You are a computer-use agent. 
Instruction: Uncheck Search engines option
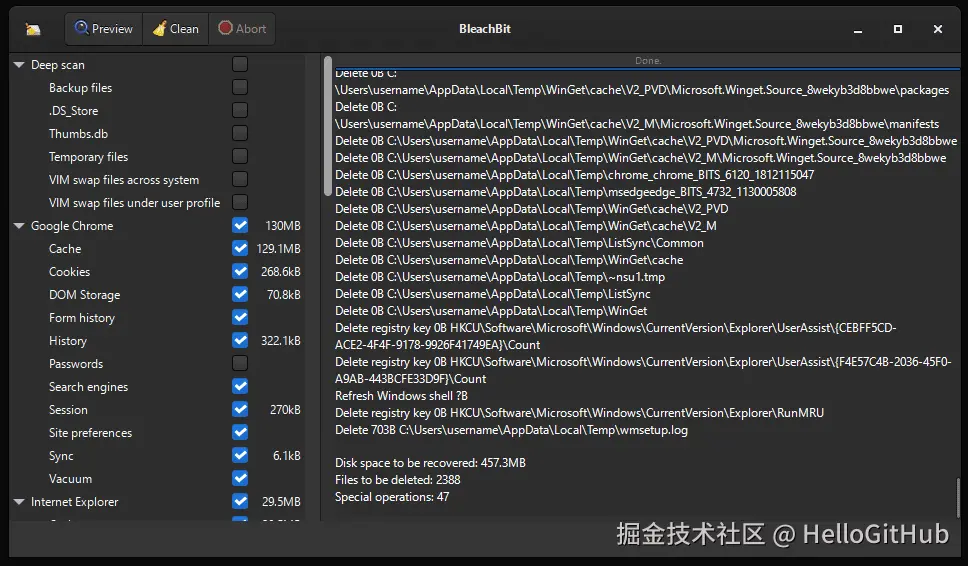tap(240, 386)
